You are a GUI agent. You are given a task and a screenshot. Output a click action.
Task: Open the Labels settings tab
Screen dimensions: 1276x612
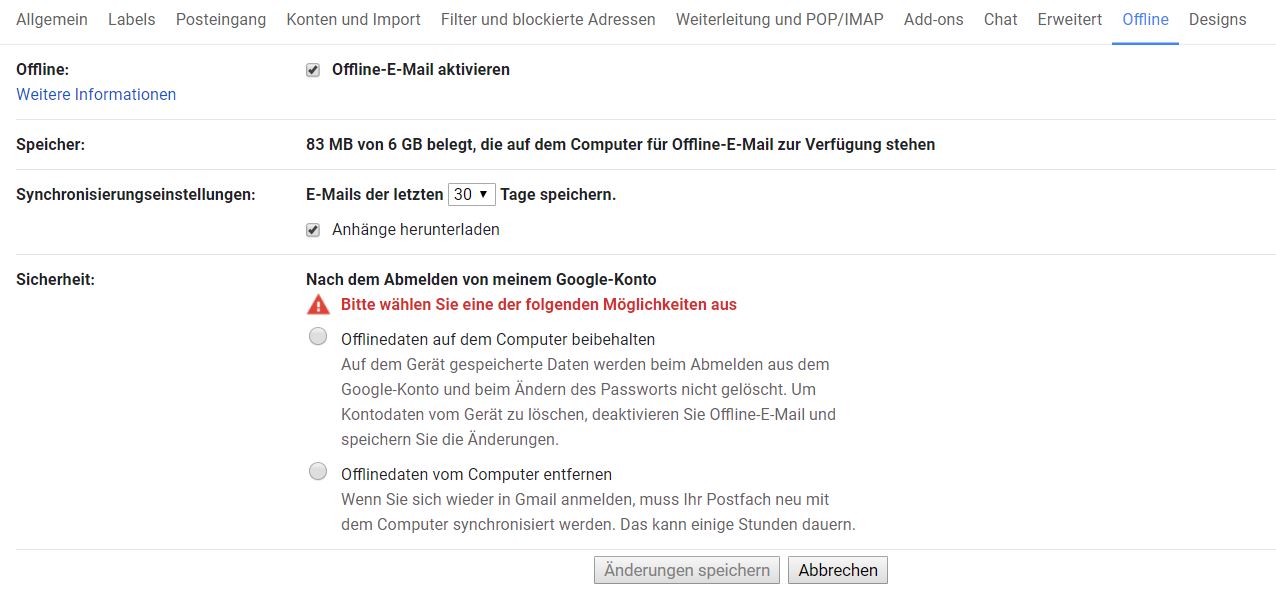[131, 20]
